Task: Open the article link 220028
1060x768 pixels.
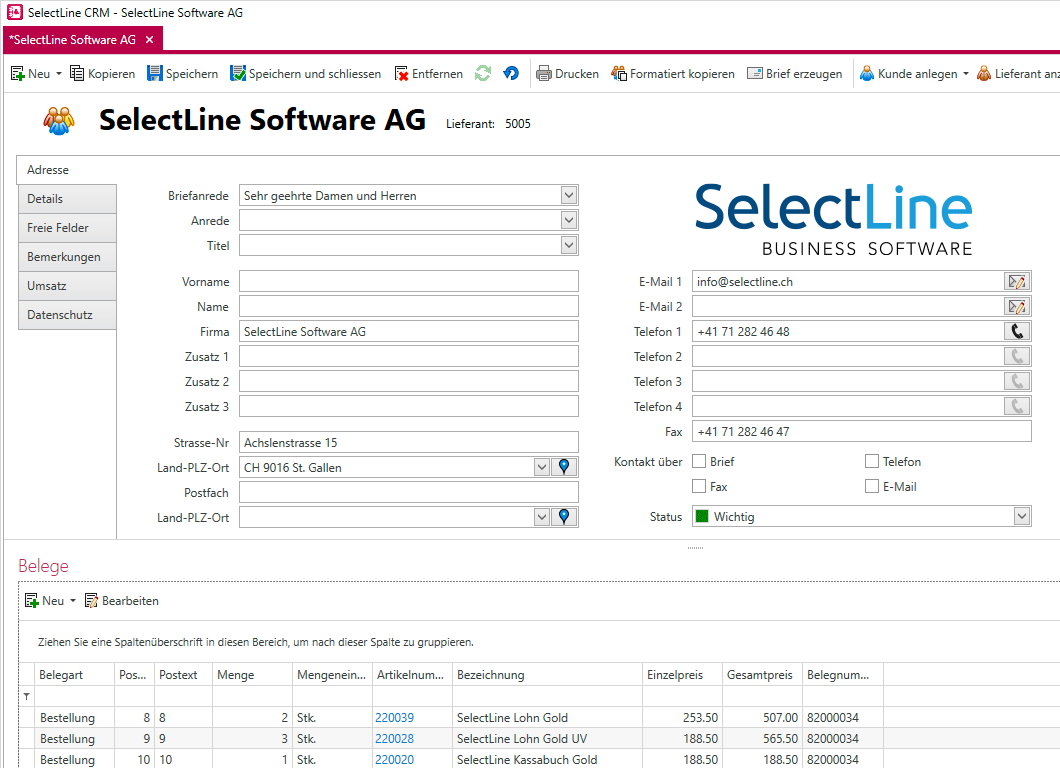Action: (x=394, y=738)
